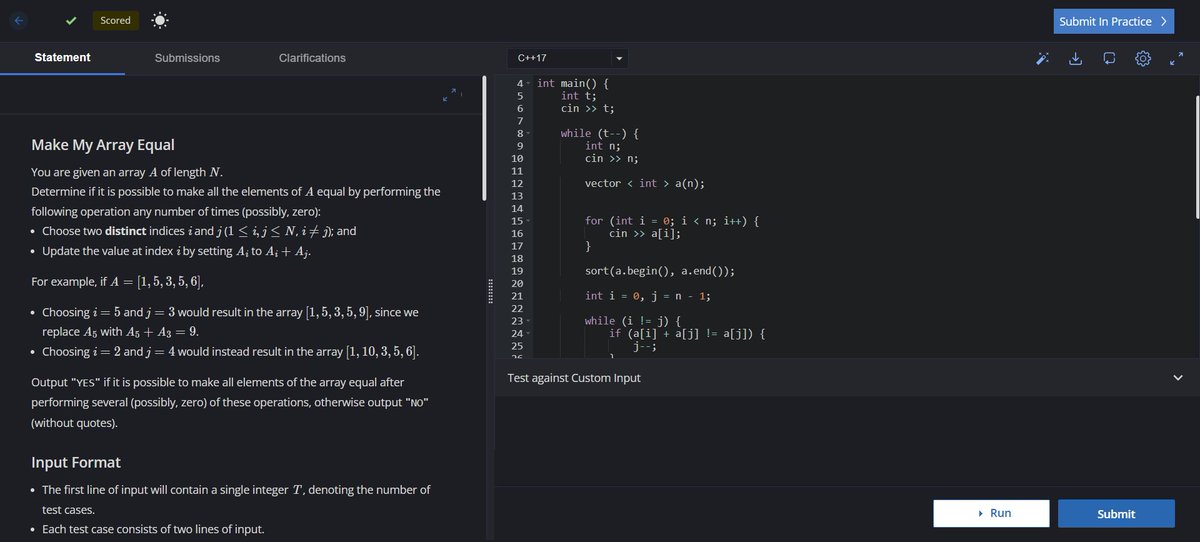This screenshot has width=1200, height=542.
Task: Go back using the left arrow button
Action: [x=21, y=20]
